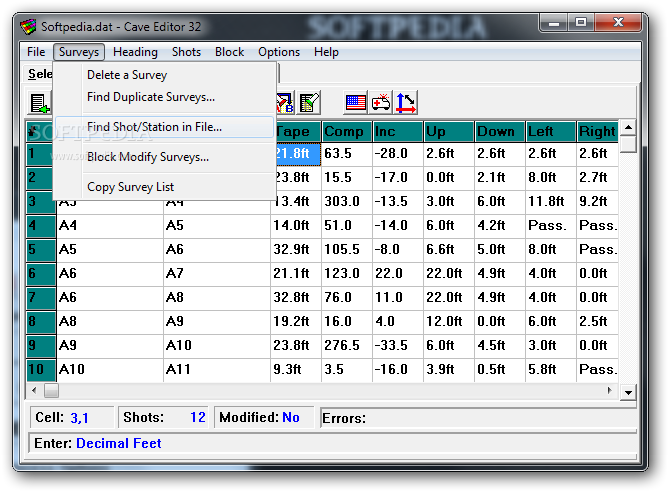669x492 pixels.
Task: Click the Errors status field
Action: coord(478,418)
